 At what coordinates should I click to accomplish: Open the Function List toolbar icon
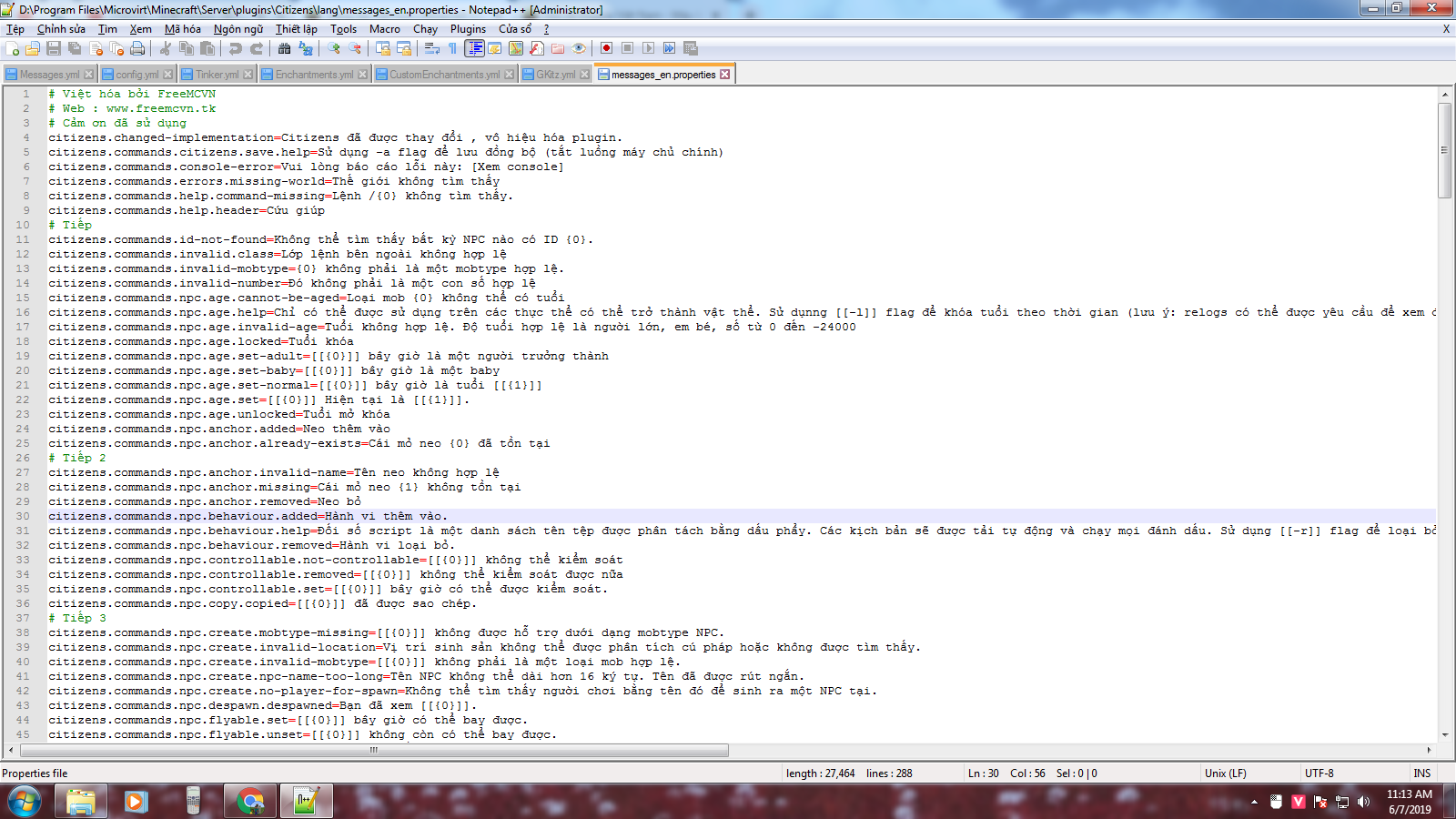tap(537, 48)
